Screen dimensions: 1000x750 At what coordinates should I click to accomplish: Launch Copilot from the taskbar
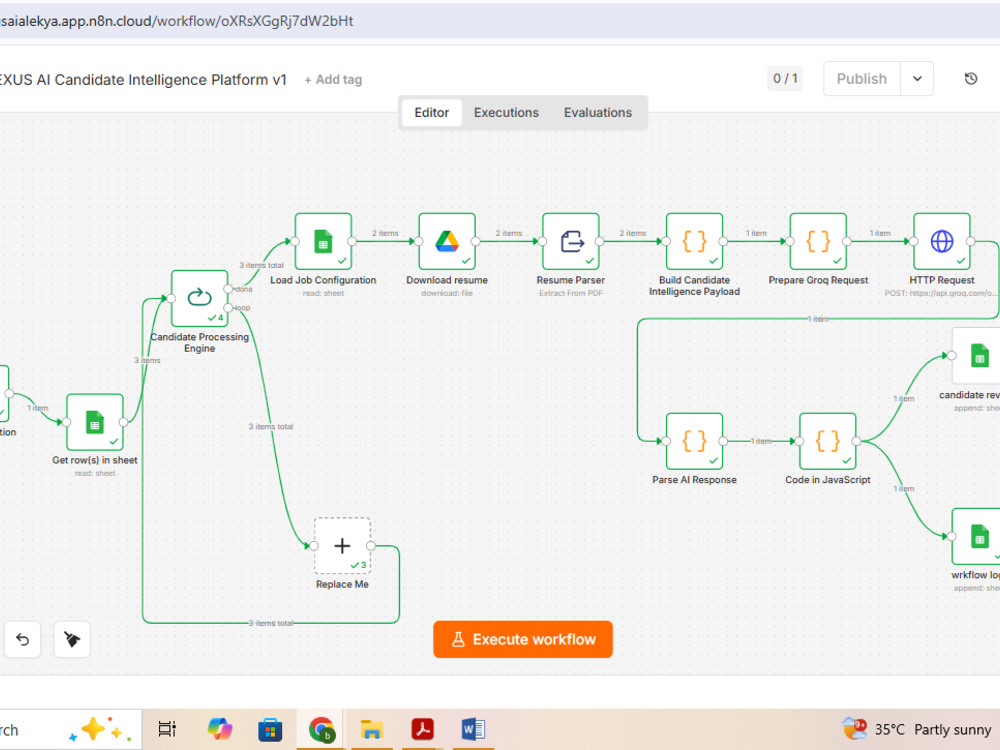(220, 729)
